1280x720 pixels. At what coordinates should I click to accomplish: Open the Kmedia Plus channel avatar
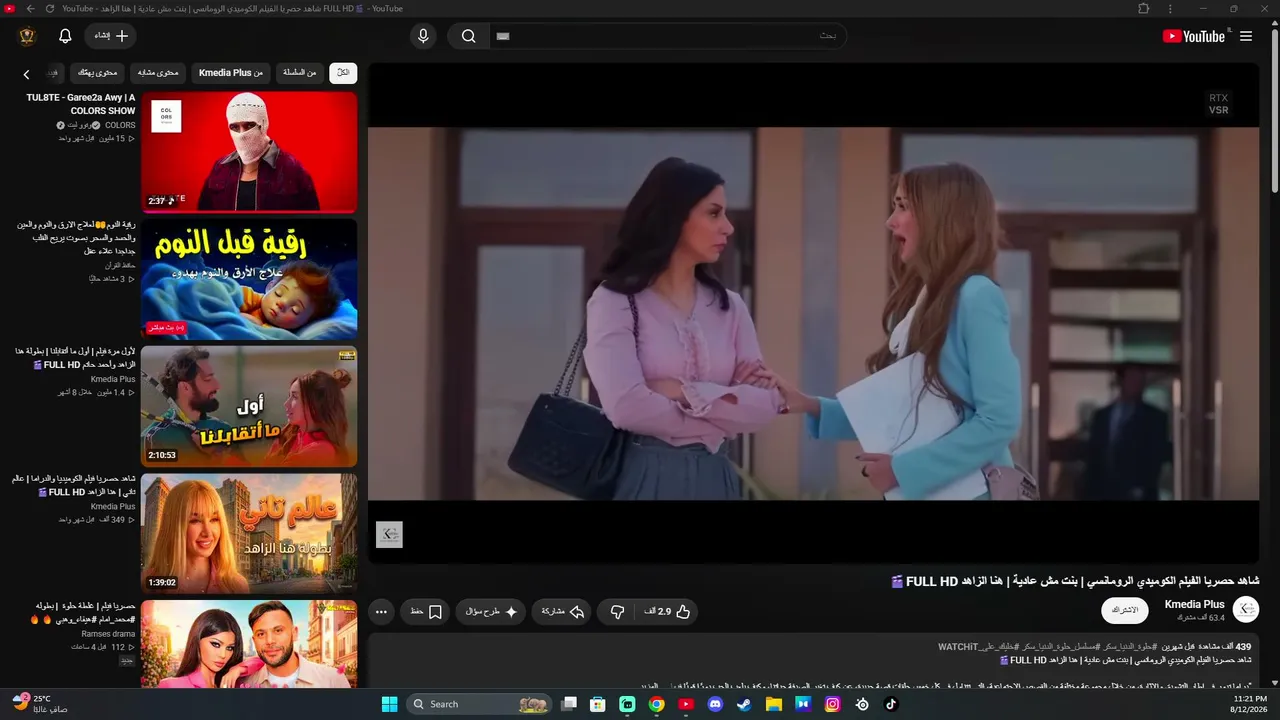pyautogui.click(x=1246, y=610)
